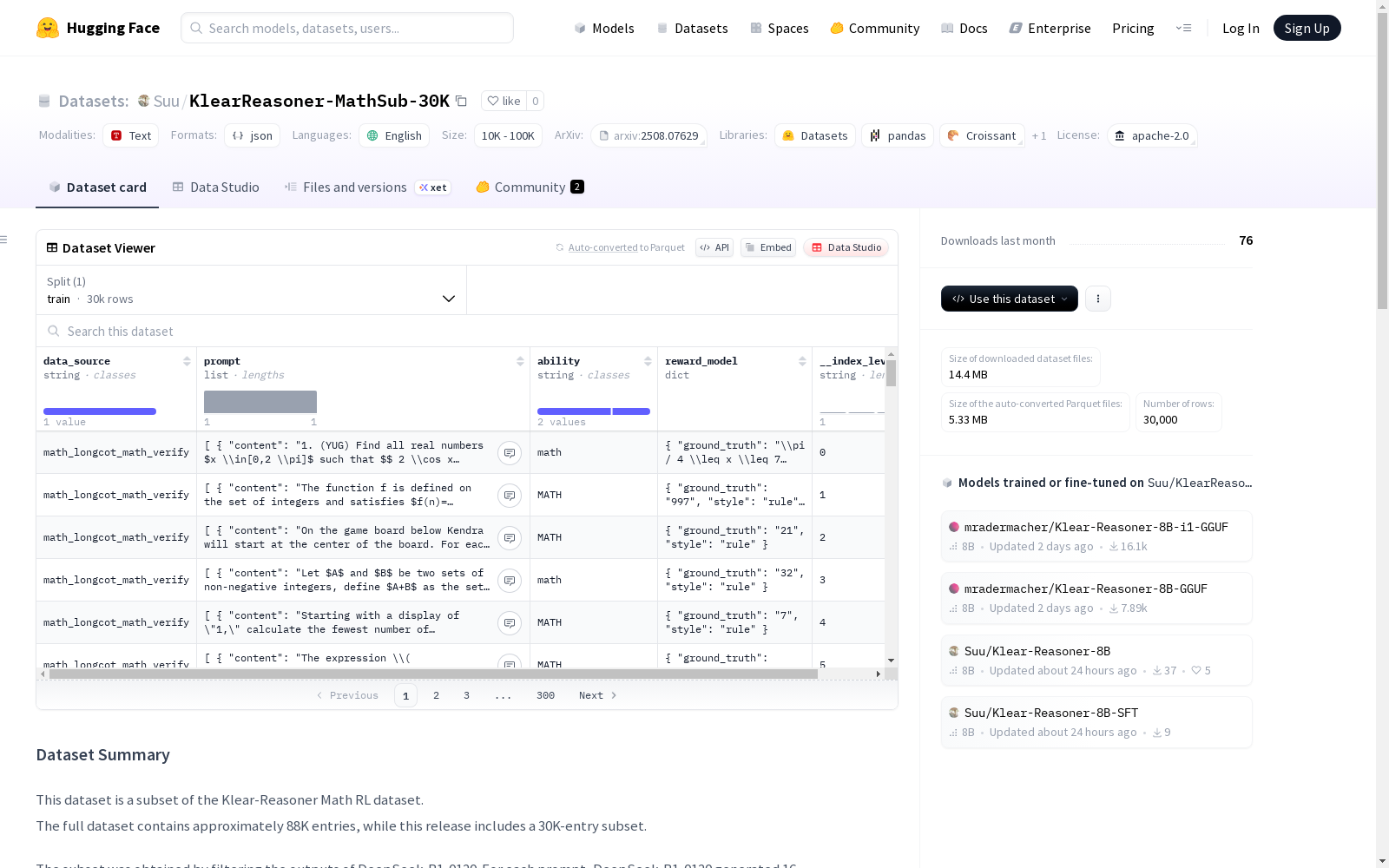Click the dataset table horizontal scrollbar
This screenshot has width=1389, height=868.
coord(434,674)
